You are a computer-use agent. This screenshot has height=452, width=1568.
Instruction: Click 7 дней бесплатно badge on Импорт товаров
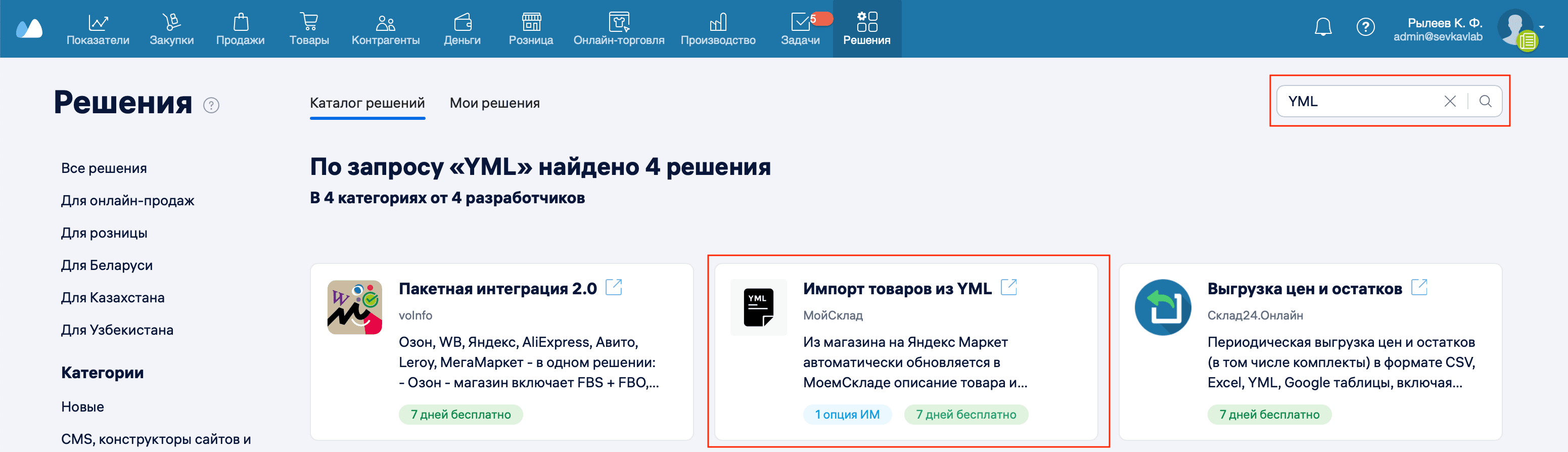[966, 414]
